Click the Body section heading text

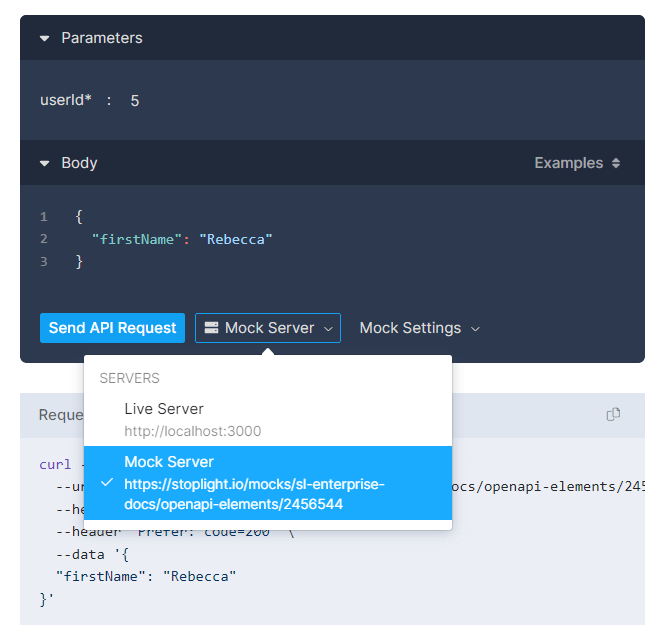pos(79,163)
